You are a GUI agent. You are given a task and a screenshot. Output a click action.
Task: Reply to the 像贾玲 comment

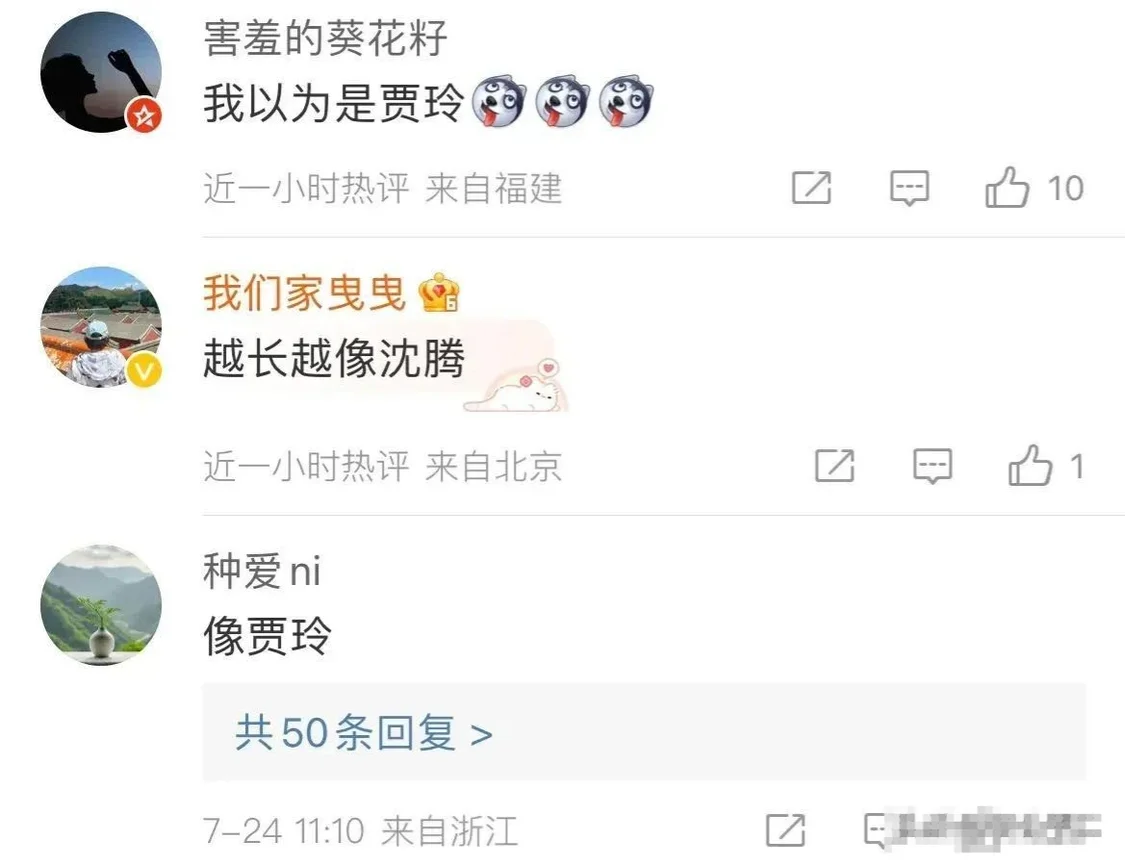coord(877,831)
